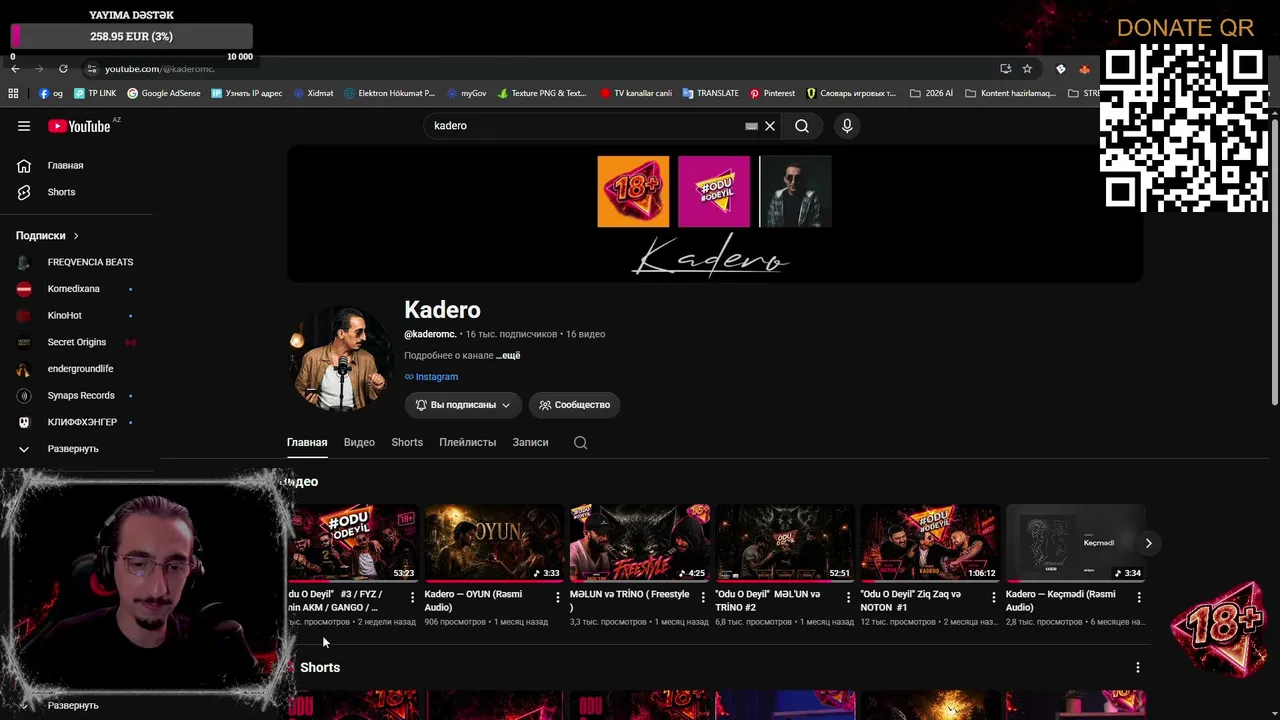Click the Kadero channel avatar
1280x720 pixels.
pos(340,358)
